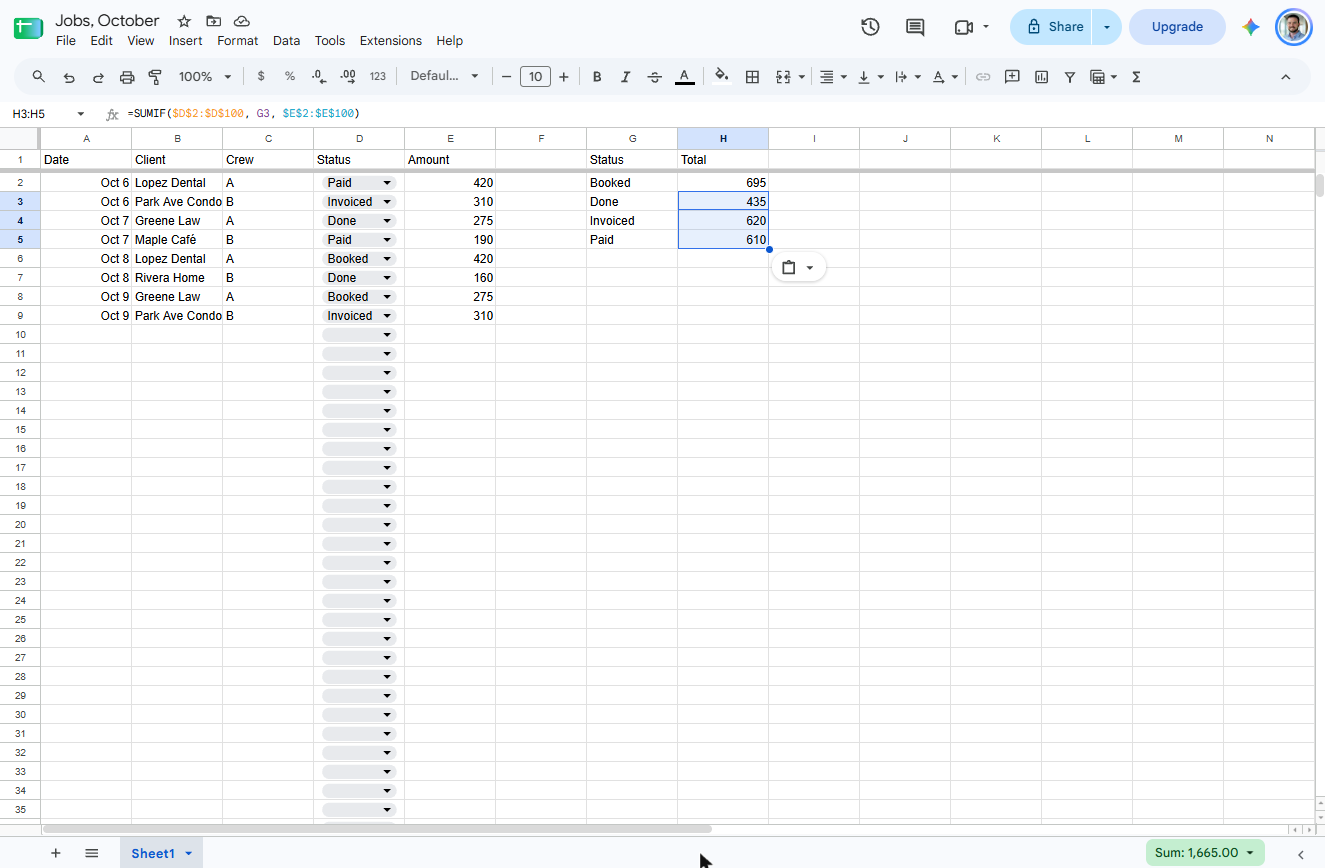Open the fill color bucket picker
The image size is (1325, 868).
722,77
